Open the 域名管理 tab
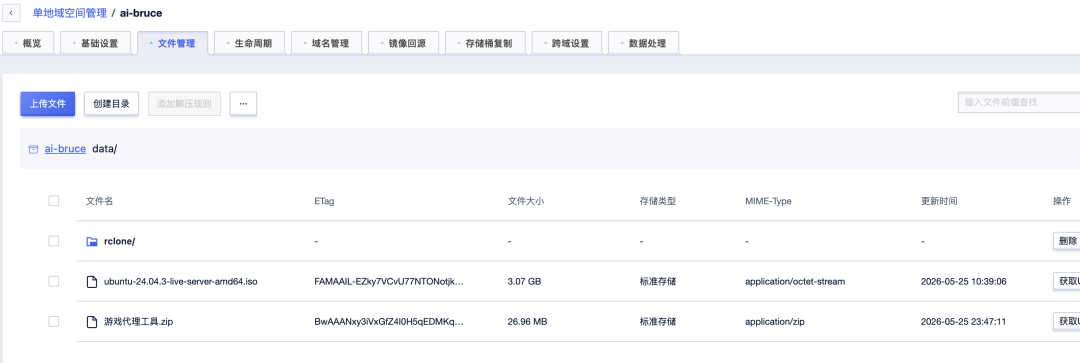The height and width of the screenshot is (363, 1080). tap(327, 43)
